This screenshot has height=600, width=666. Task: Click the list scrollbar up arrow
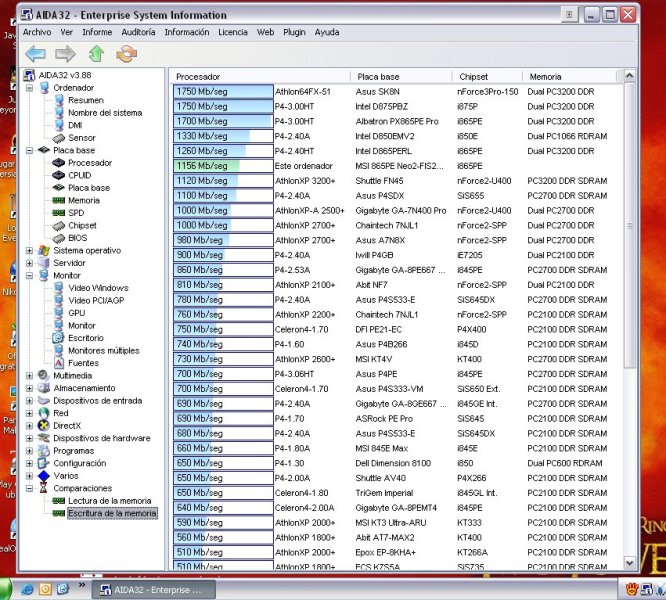[629, 76]
